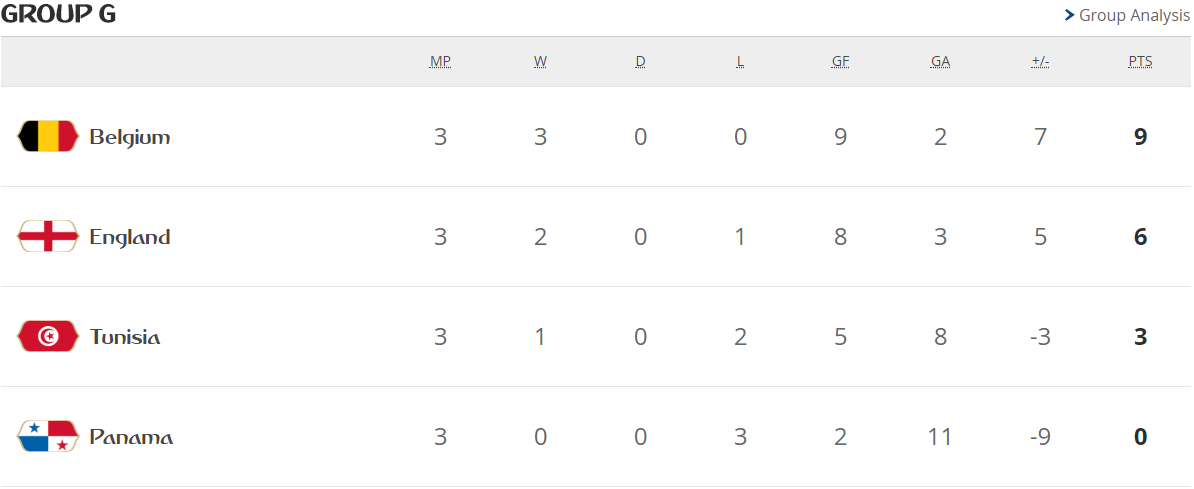Image resolution: width=1194 pixels, height=489 pixels.
Task: Click the Panama flag icon
Action: pos(48,436)
